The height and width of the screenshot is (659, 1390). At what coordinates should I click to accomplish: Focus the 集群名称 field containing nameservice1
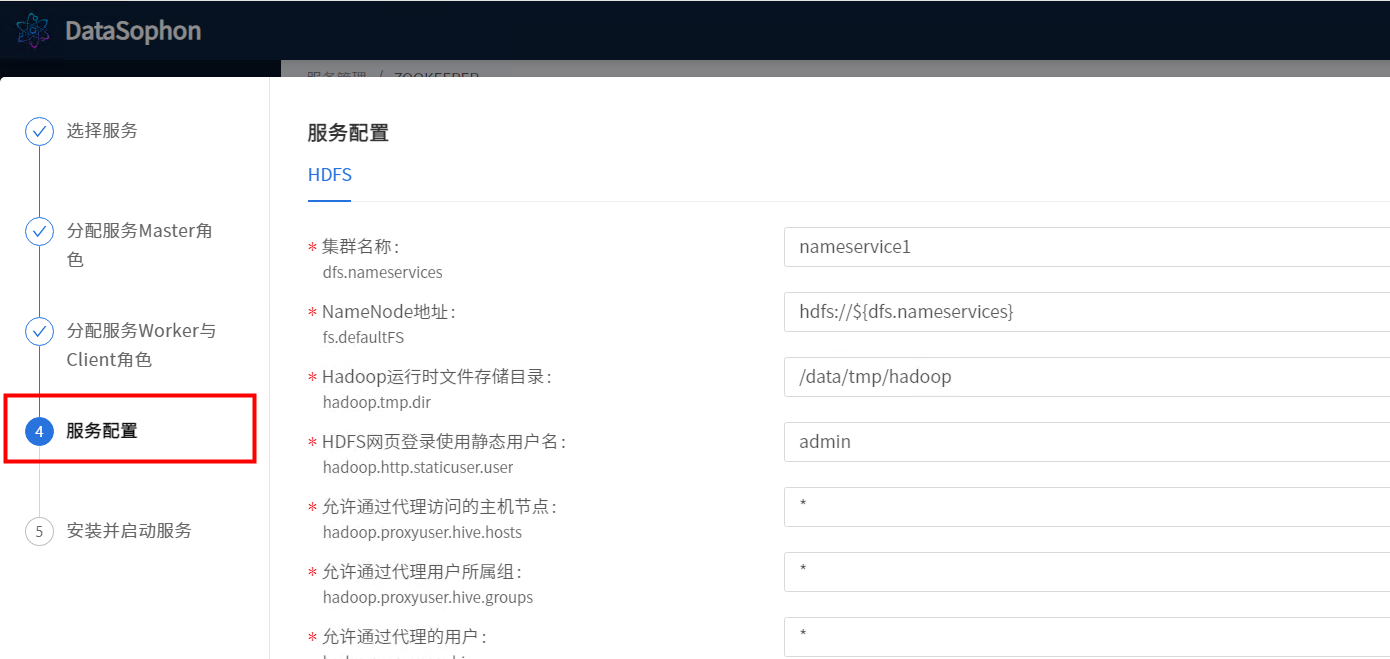(x=1086, y=247)
